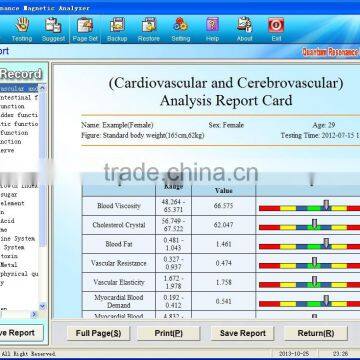Click the Print(P) button
This screenshot has height=360, width=360.
(169, 333)
